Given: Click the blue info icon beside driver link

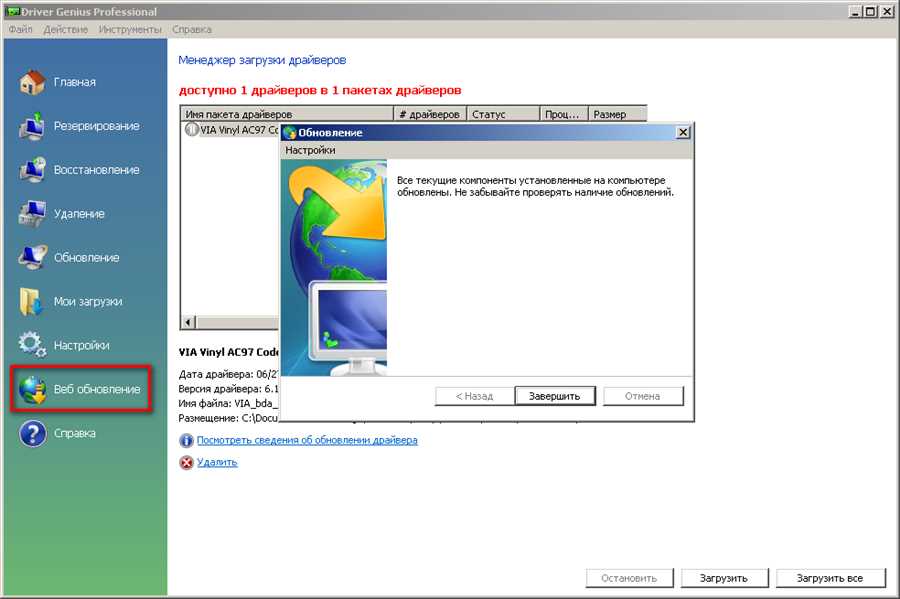Looking at the screenshot, I should coord(187,441).
